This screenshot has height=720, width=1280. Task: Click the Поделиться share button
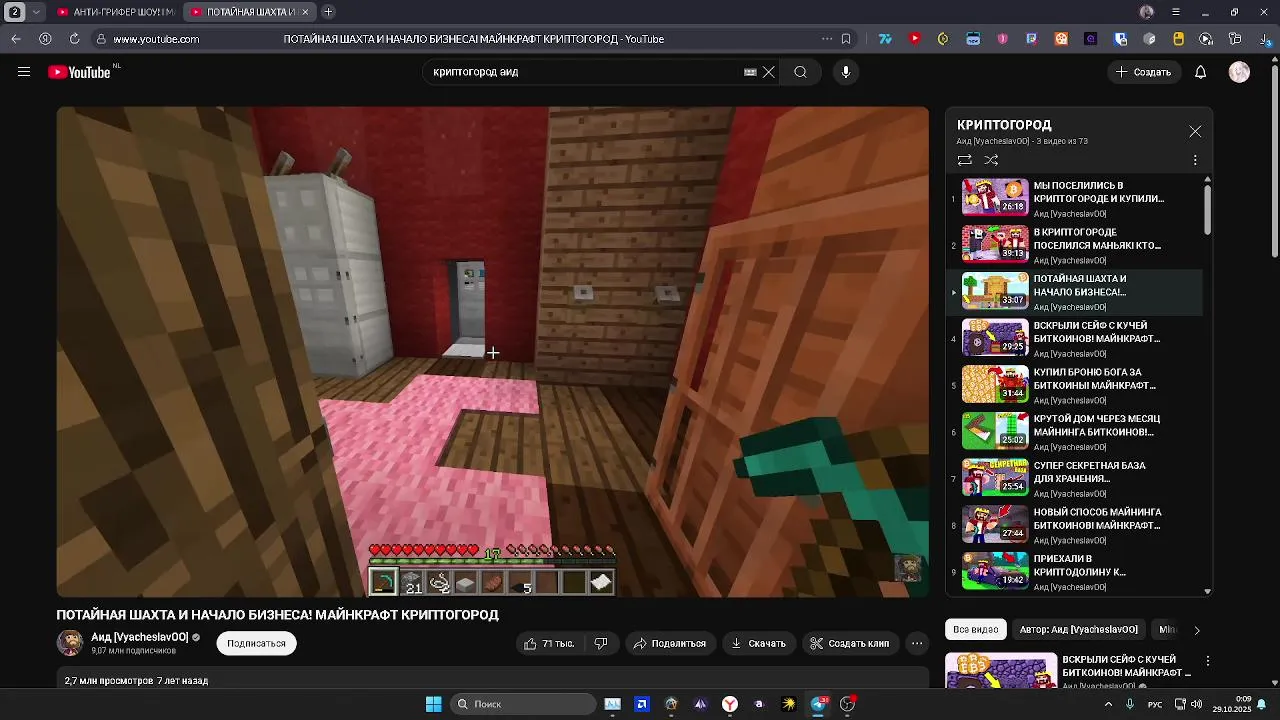[669, 643]
